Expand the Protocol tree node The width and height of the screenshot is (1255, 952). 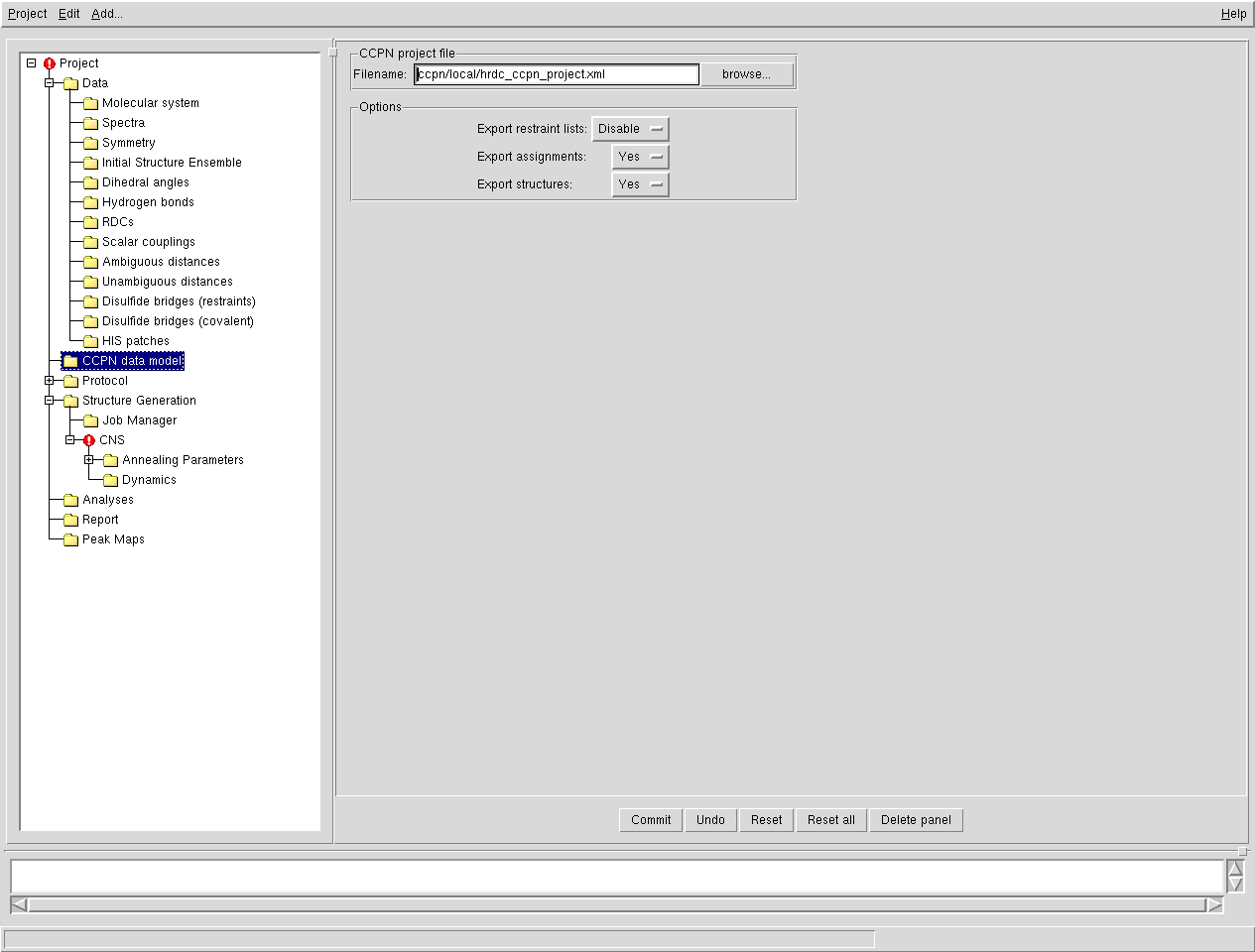click(49, 380)
